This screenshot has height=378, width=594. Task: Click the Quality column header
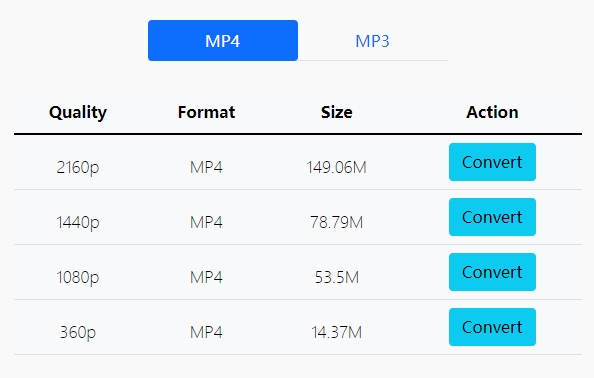pyautogui.click(x=78, y=112)
